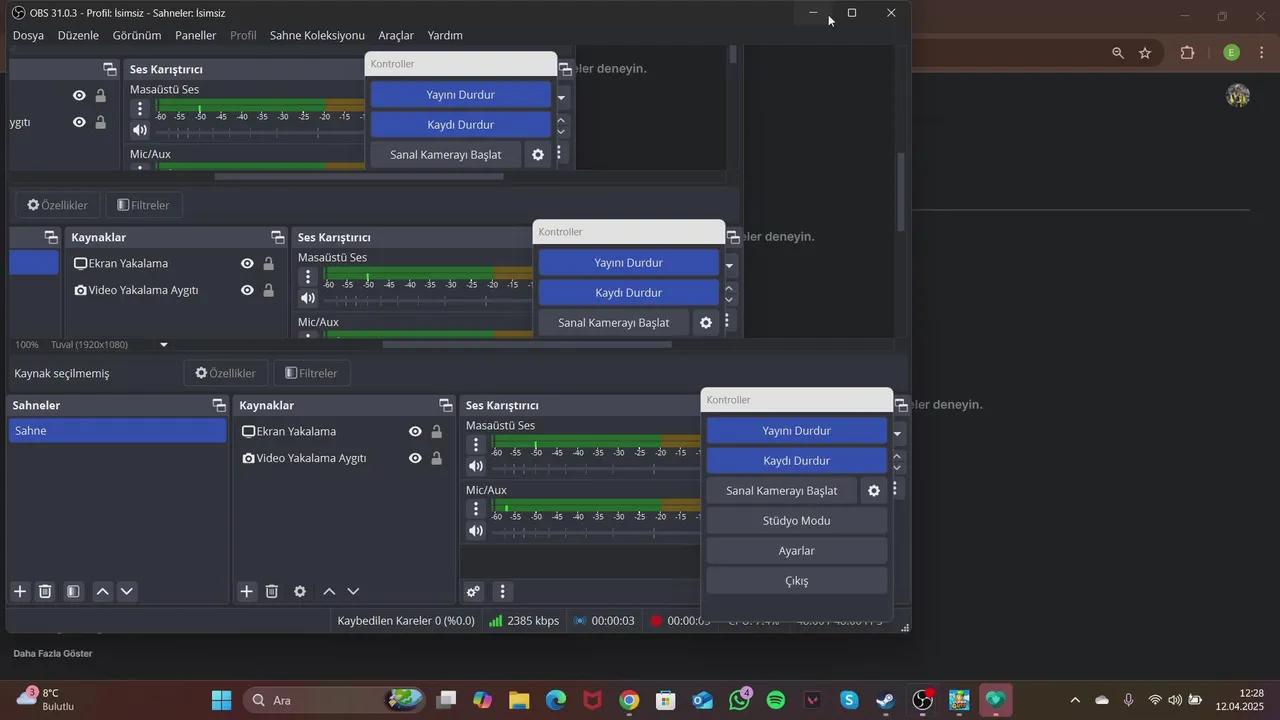Delete the selected scene using the trash icon

(45, 591)
